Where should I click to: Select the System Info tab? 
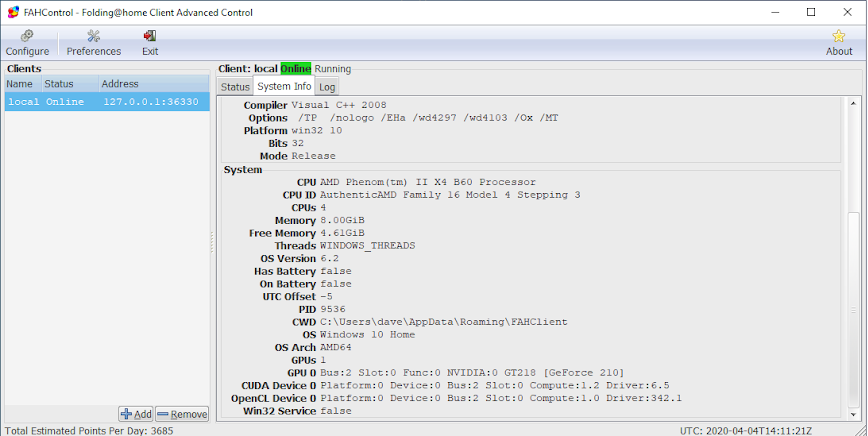[284, 86]
